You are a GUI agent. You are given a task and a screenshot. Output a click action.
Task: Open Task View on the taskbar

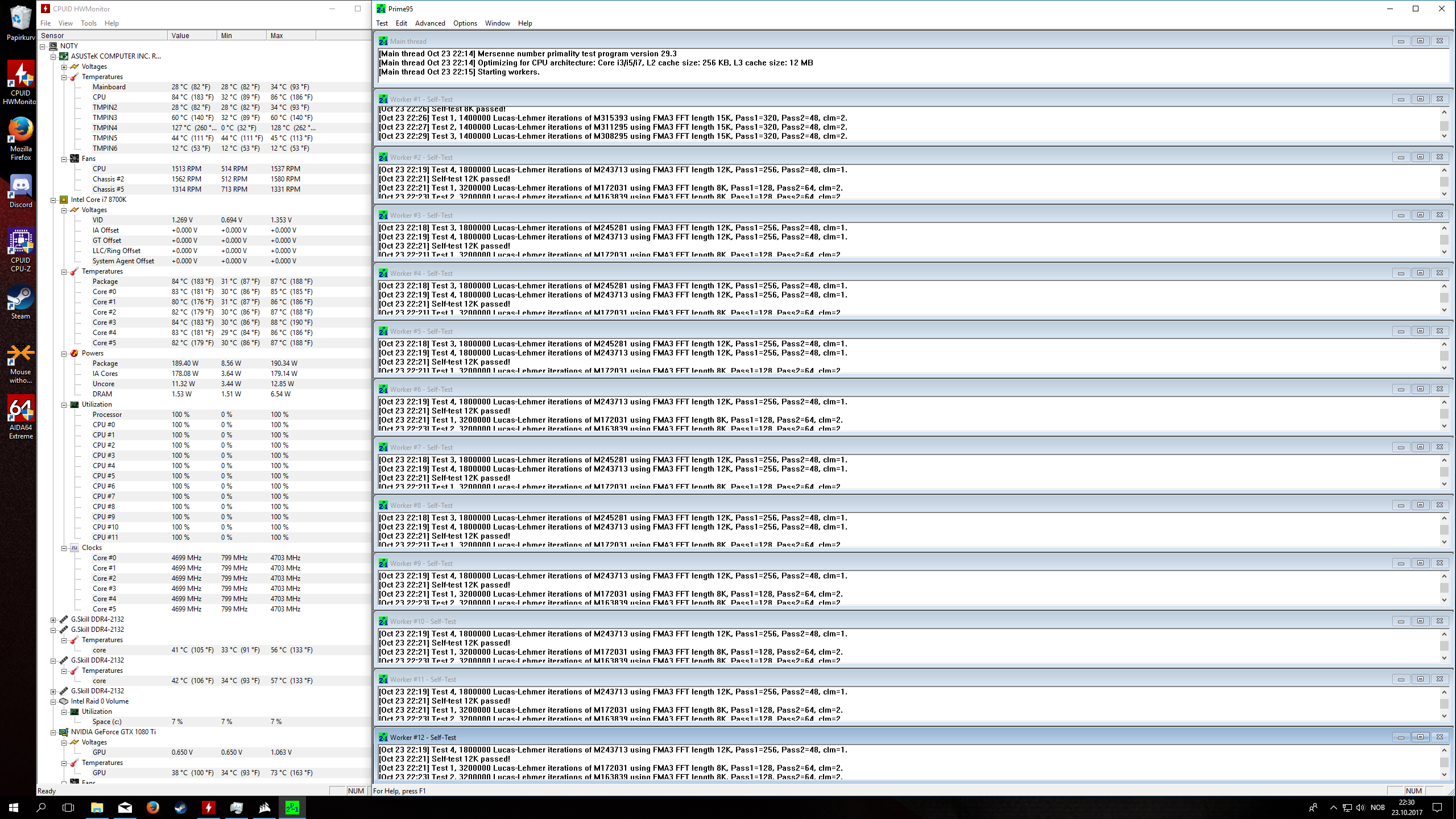[68, 808]
